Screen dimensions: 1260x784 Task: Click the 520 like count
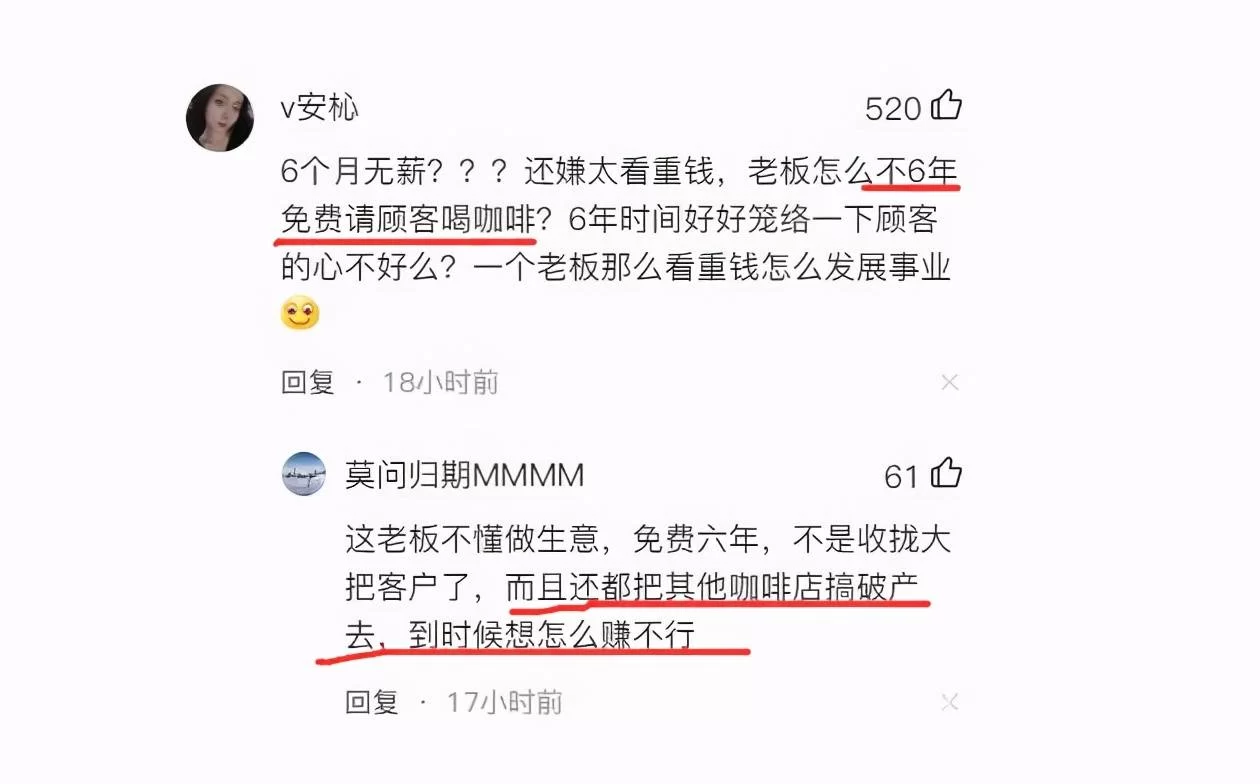[x=893, y=108]
